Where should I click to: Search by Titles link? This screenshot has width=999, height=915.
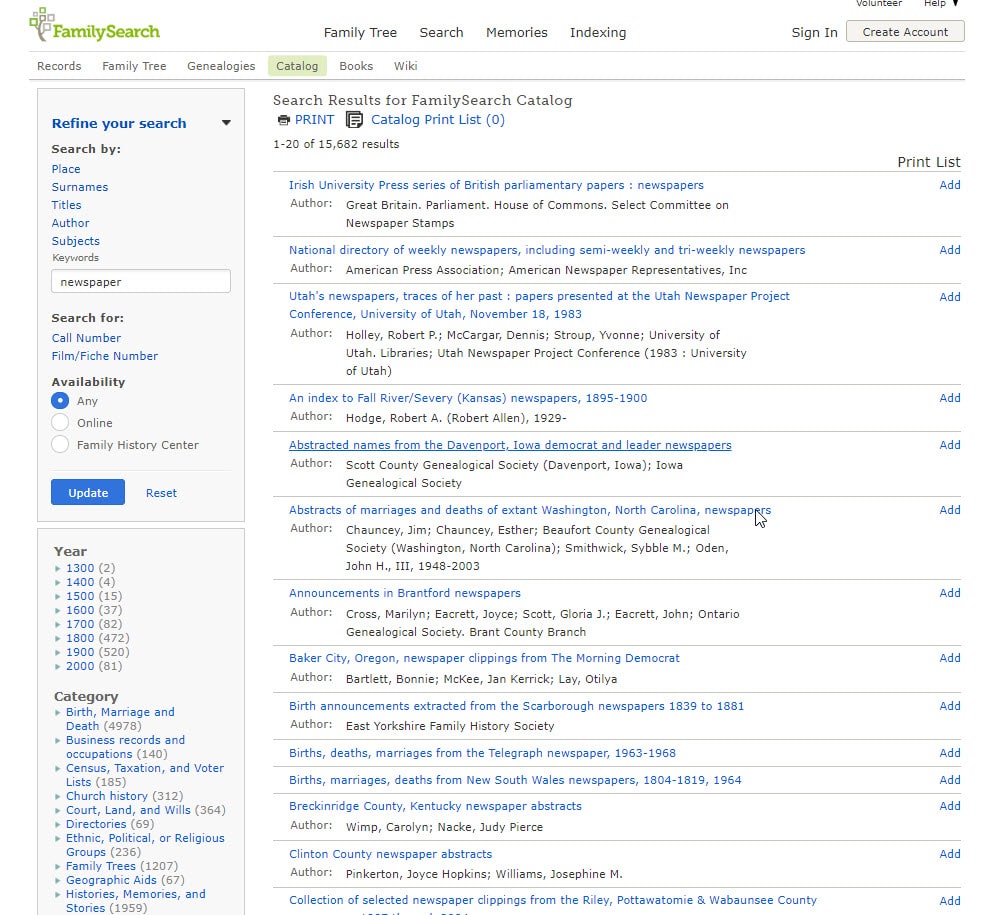pos(66,205)
